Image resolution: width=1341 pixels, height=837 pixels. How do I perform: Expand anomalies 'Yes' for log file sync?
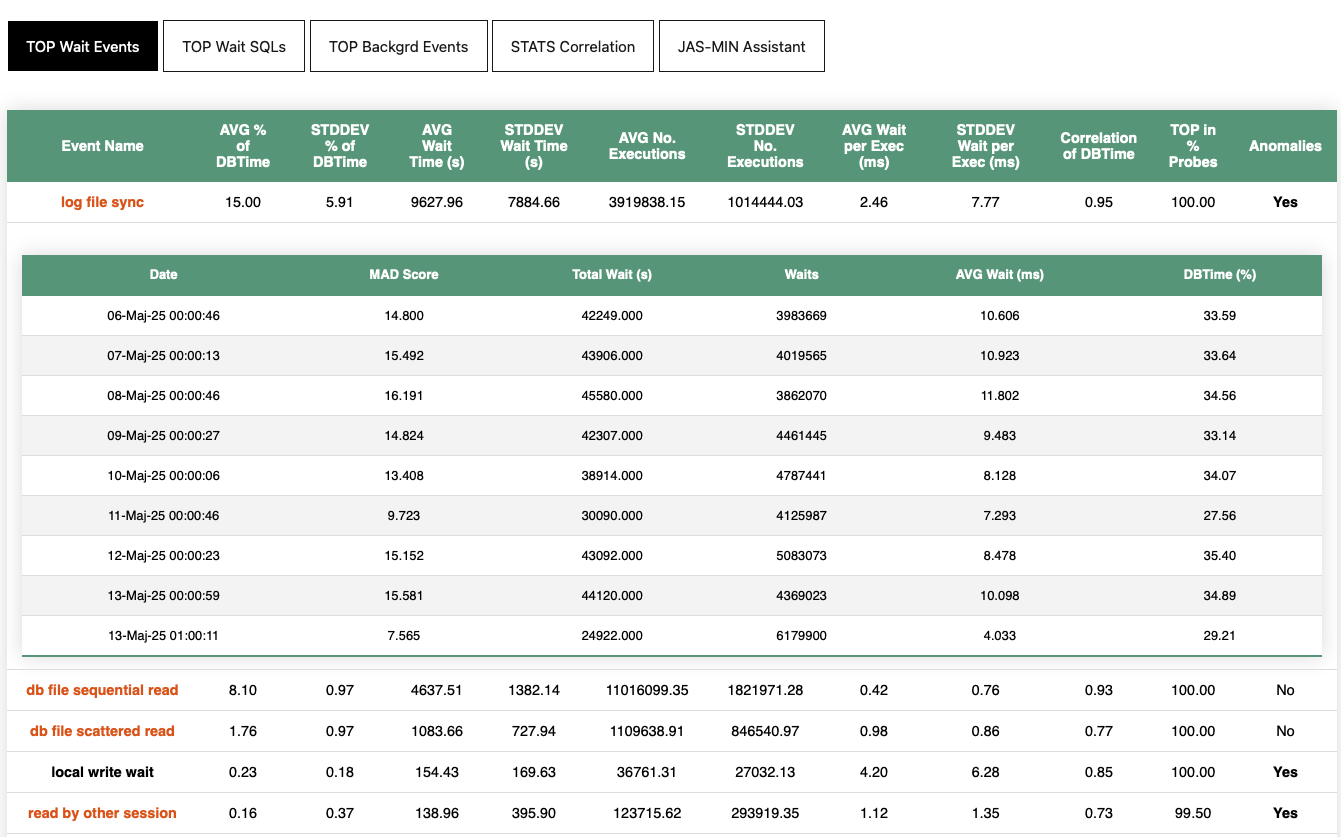(1285, 202)
